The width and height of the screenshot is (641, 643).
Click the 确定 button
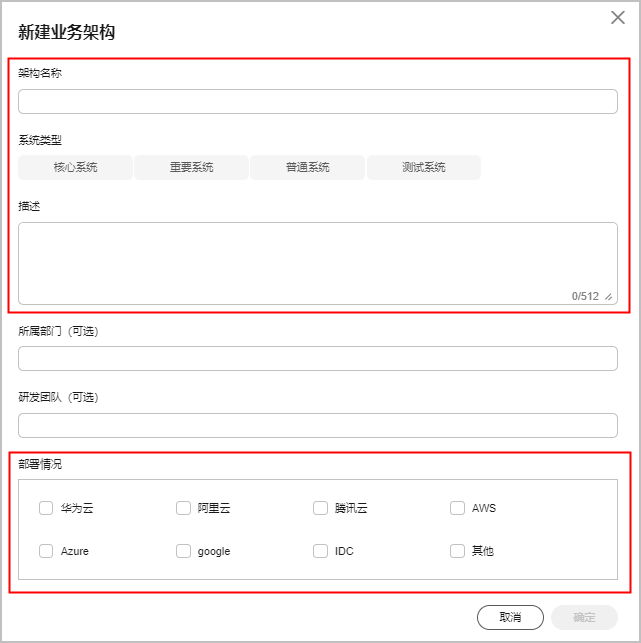584,617
